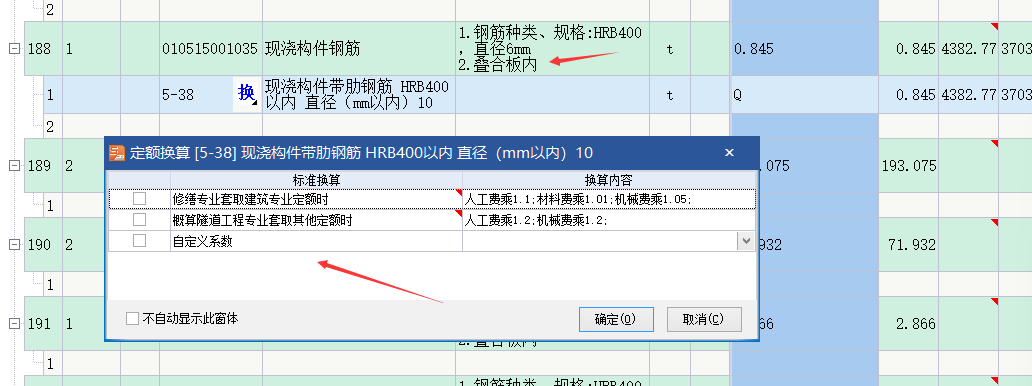The width and height of the screenshot is (1032, 386).
Task: Select the 现浇构件带肋钢筋 HRB400 description cell
Action: [x=359, y=95]
